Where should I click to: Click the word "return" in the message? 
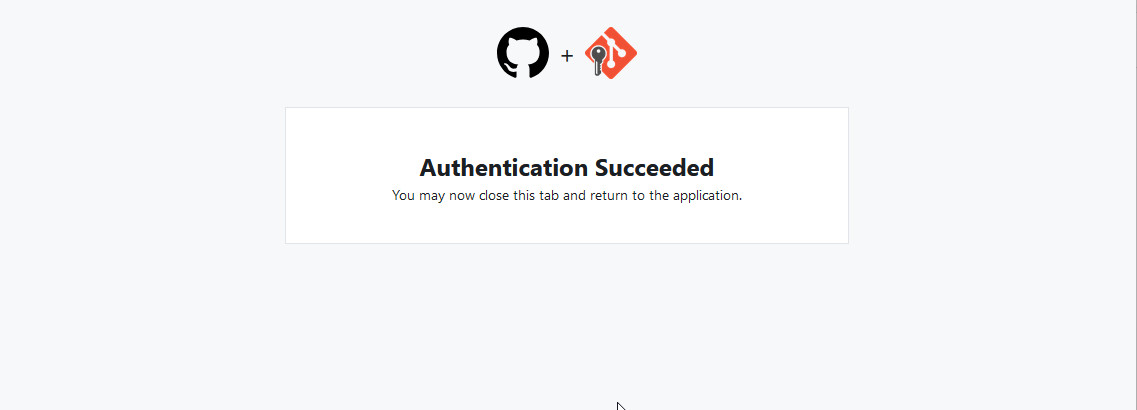[609, 196]
